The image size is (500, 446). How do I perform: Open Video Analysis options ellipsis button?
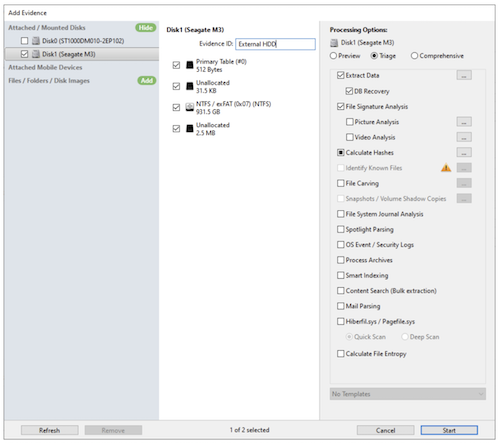click(464, 137)
